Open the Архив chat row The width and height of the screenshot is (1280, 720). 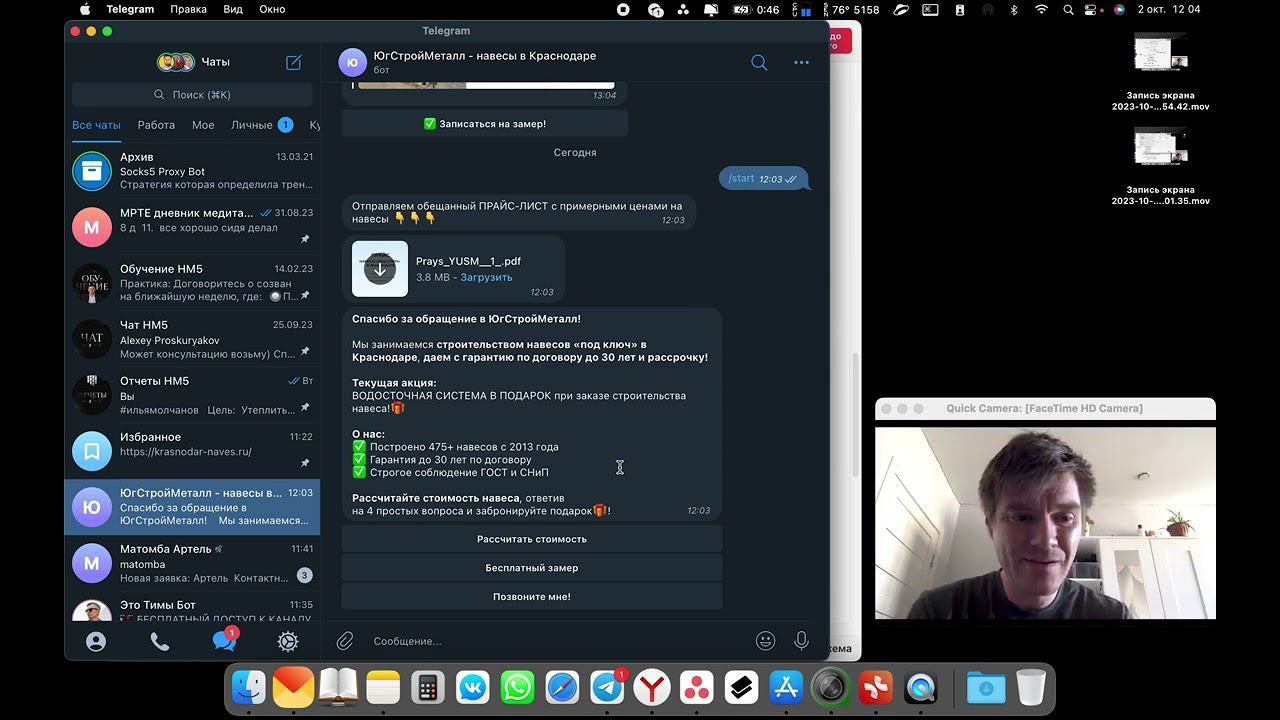[x=192, y=171]
